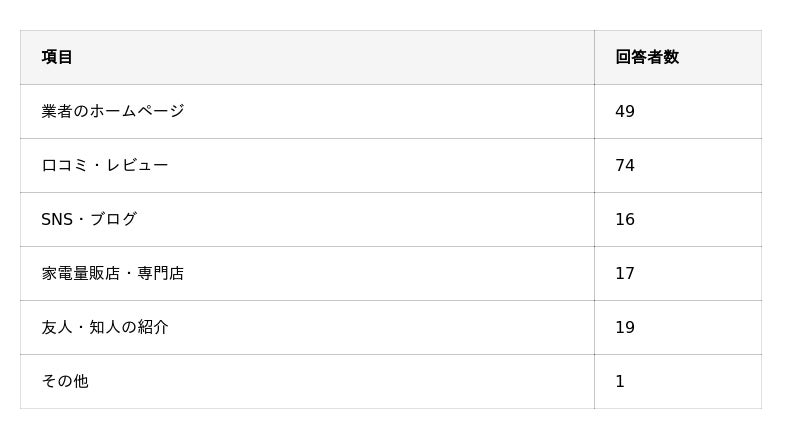This screenshot has height=439, width=800.
Task: Click the respondent count beside その他
Action: click(x=620, y=381)
